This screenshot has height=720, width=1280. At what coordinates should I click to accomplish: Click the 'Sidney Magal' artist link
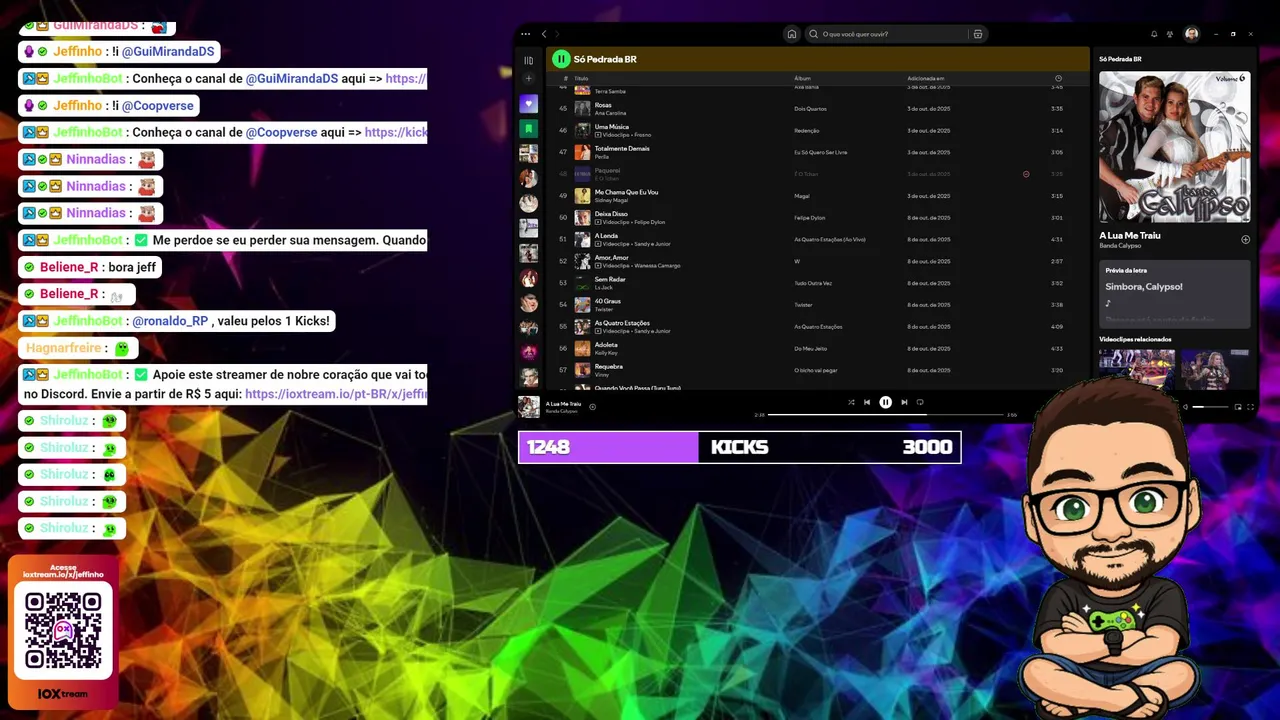tap(609, 200)
